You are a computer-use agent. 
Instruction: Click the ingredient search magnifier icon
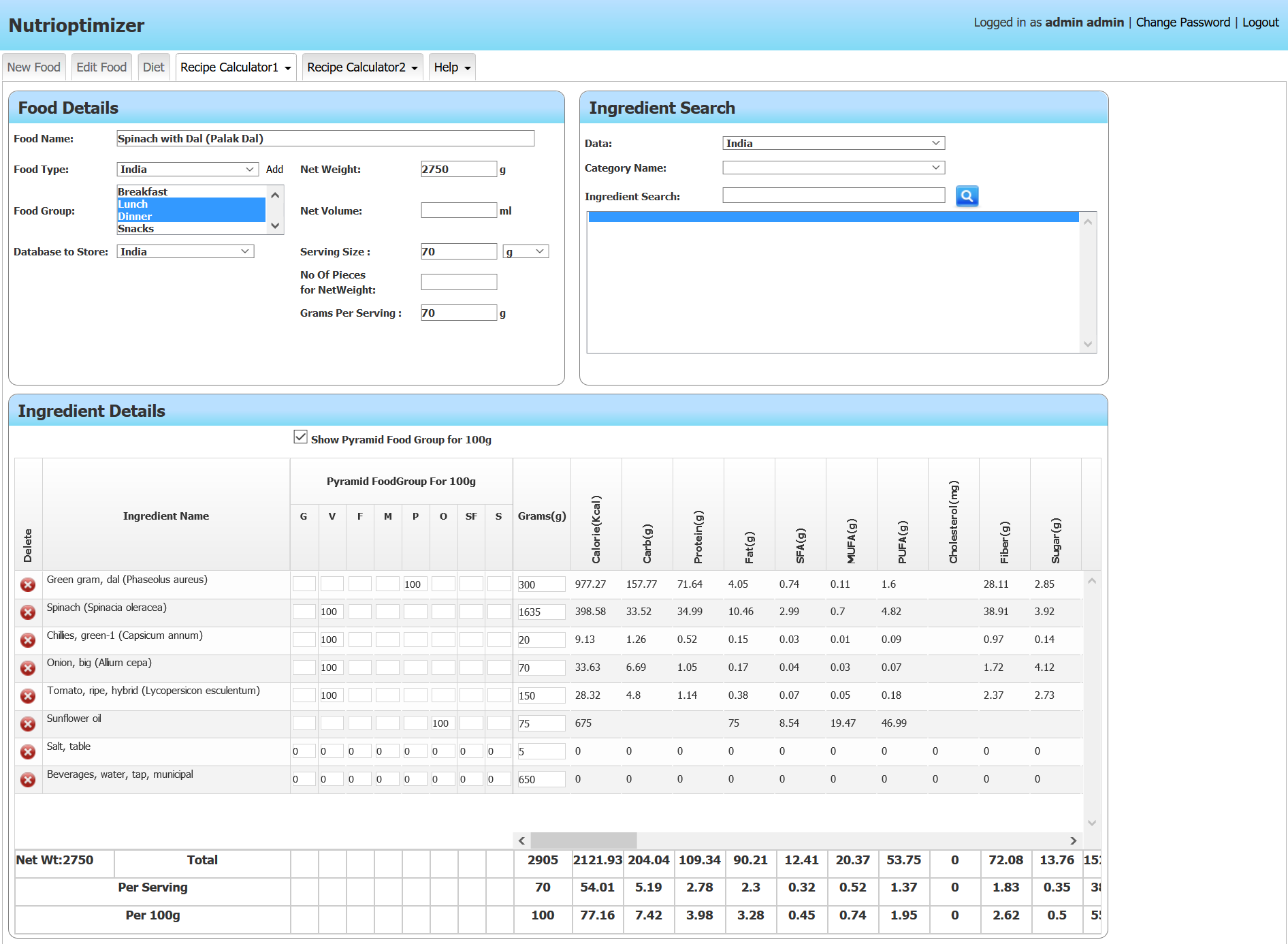click(x=967, y=196)
